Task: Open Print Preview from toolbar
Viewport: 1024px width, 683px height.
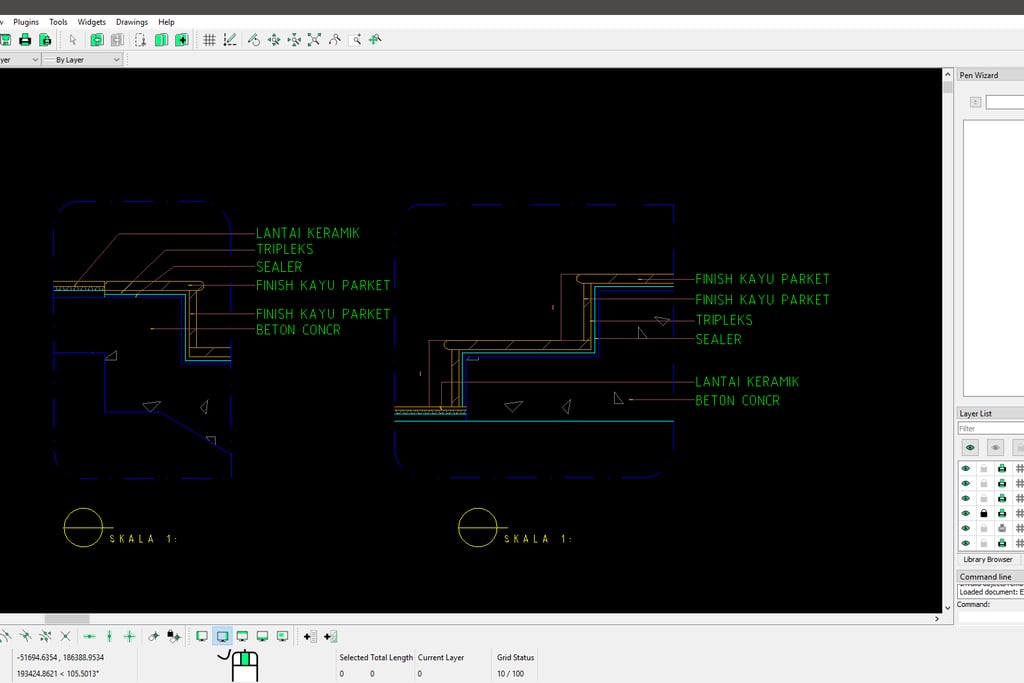Action: (x=45, y=40)
